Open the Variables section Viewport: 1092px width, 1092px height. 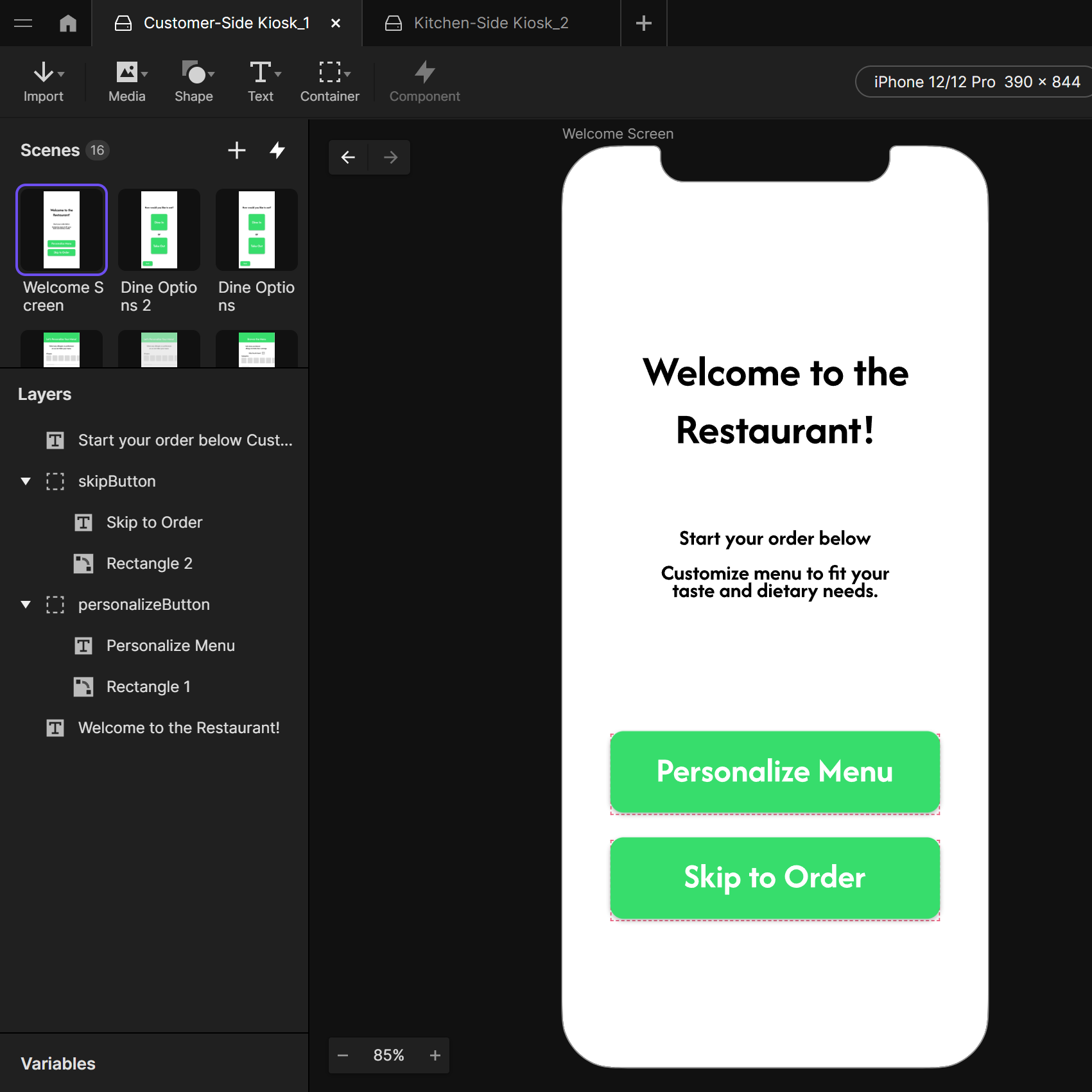click(58, 1063)
